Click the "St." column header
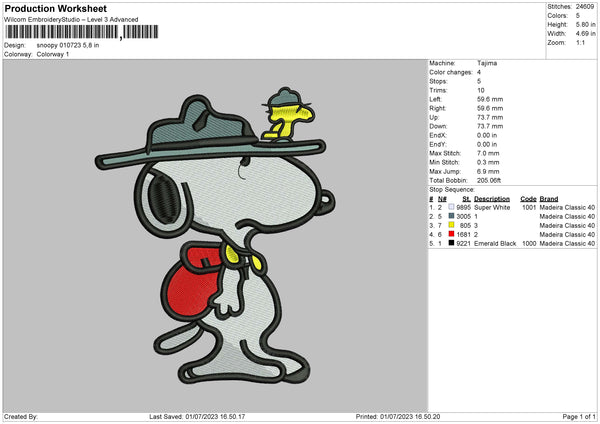Screen dimensions: 600x424 pyautogui.click(x=466, y=199)
